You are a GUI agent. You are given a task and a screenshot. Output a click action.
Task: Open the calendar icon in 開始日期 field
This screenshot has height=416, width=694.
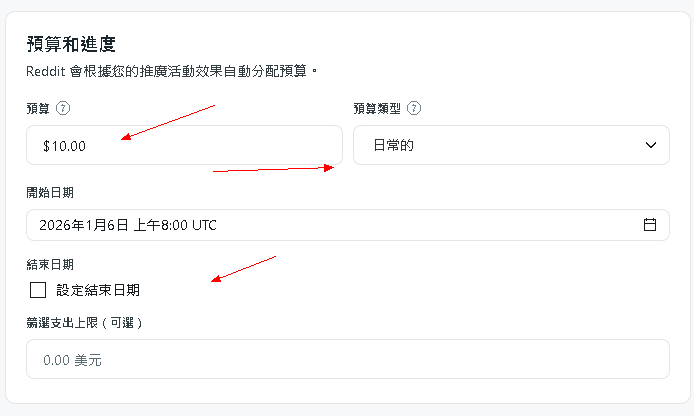point(649,225)
